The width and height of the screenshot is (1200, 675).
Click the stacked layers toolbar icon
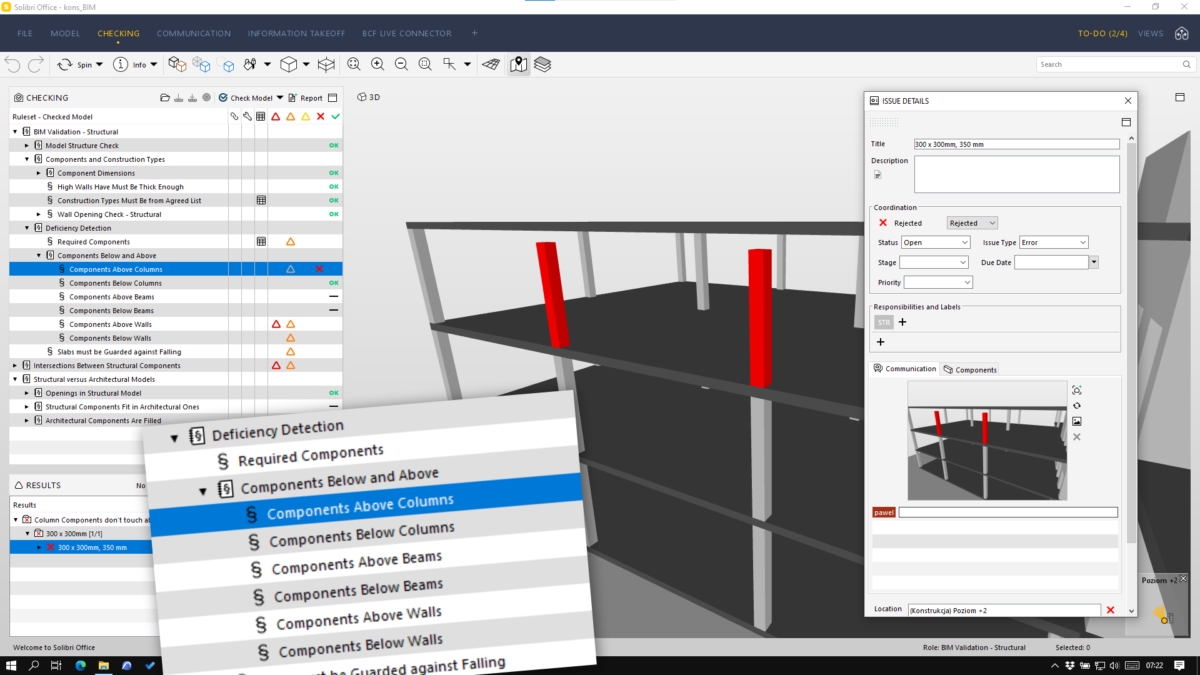click(542, 64)
